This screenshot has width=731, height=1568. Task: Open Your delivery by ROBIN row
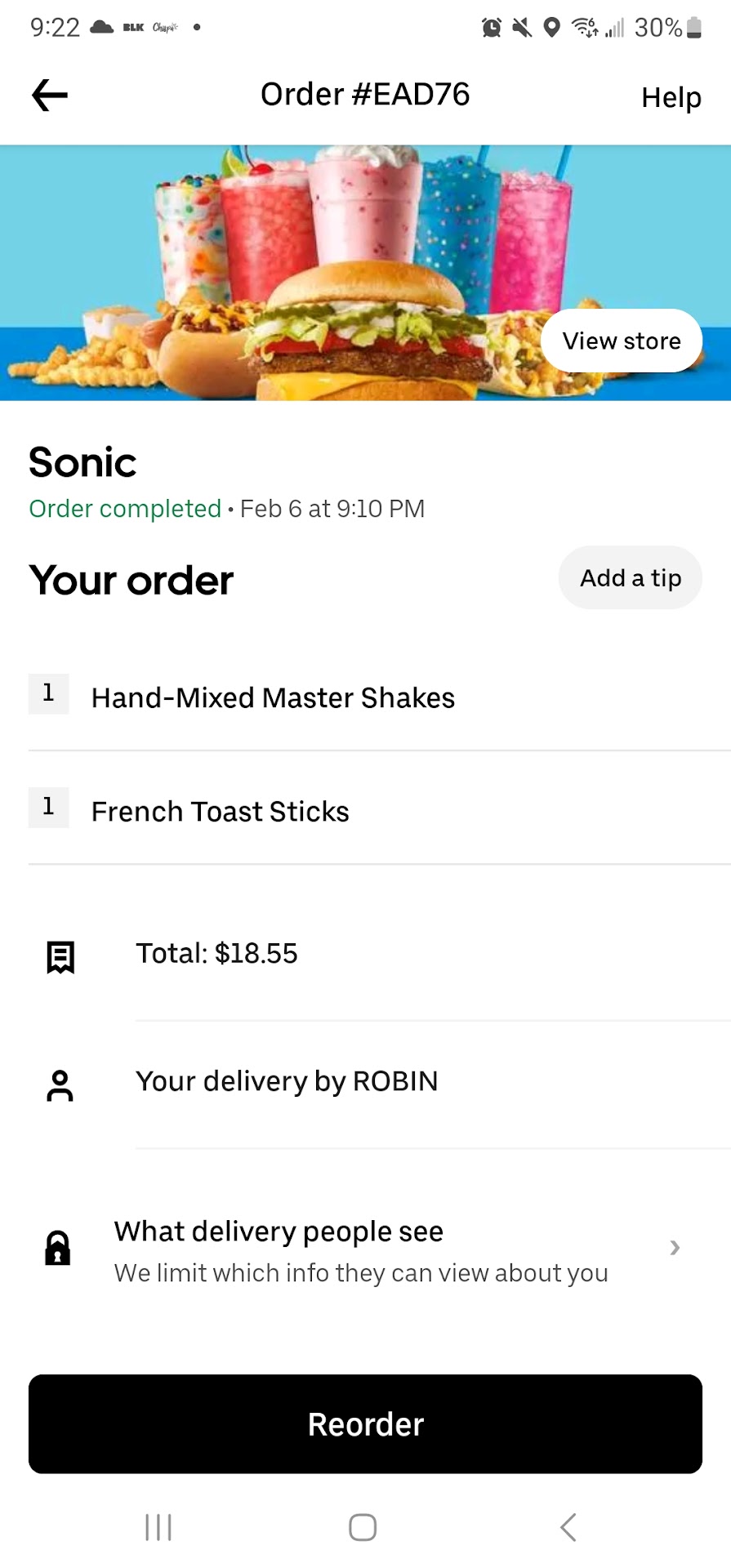click(x=287, y=1081)
